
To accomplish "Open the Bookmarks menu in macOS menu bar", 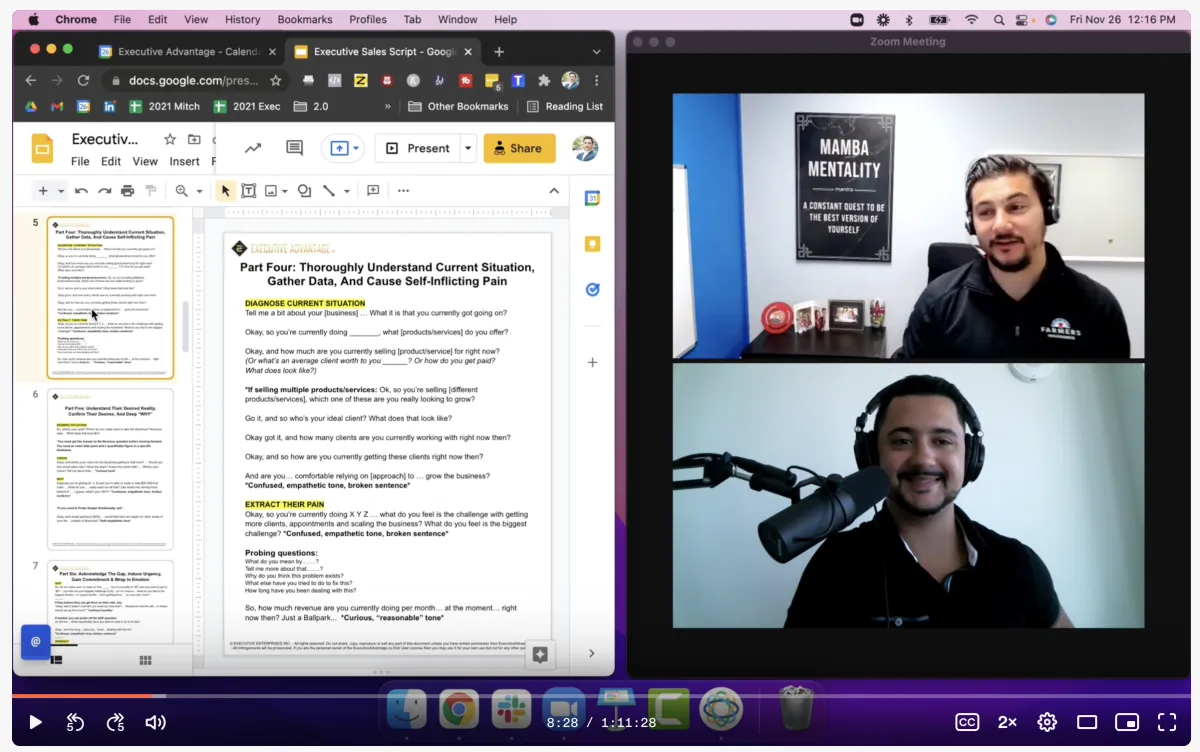I will pyautogui.click(x=305, y=19).
